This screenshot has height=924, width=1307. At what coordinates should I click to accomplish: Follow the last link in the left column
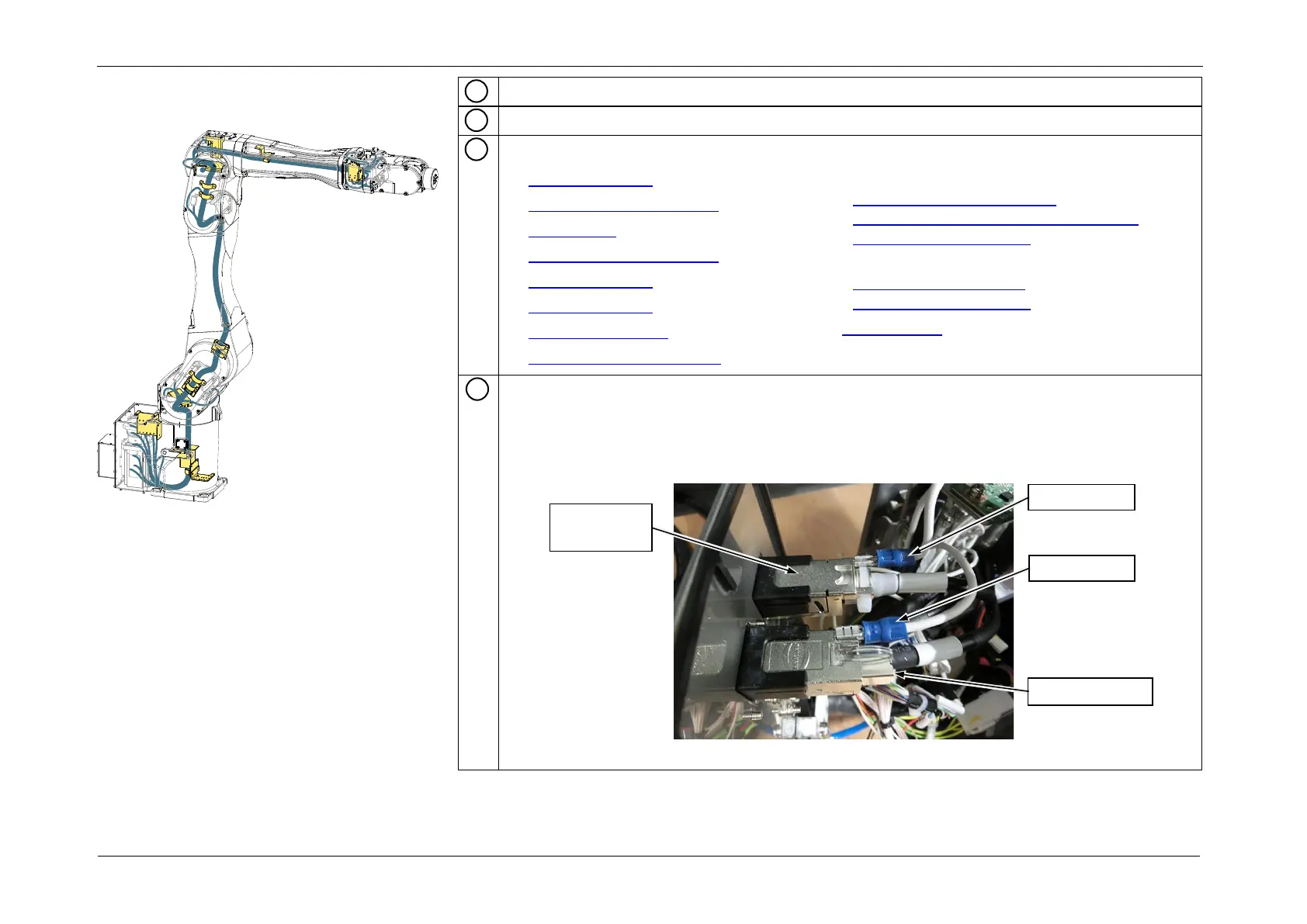624,362
